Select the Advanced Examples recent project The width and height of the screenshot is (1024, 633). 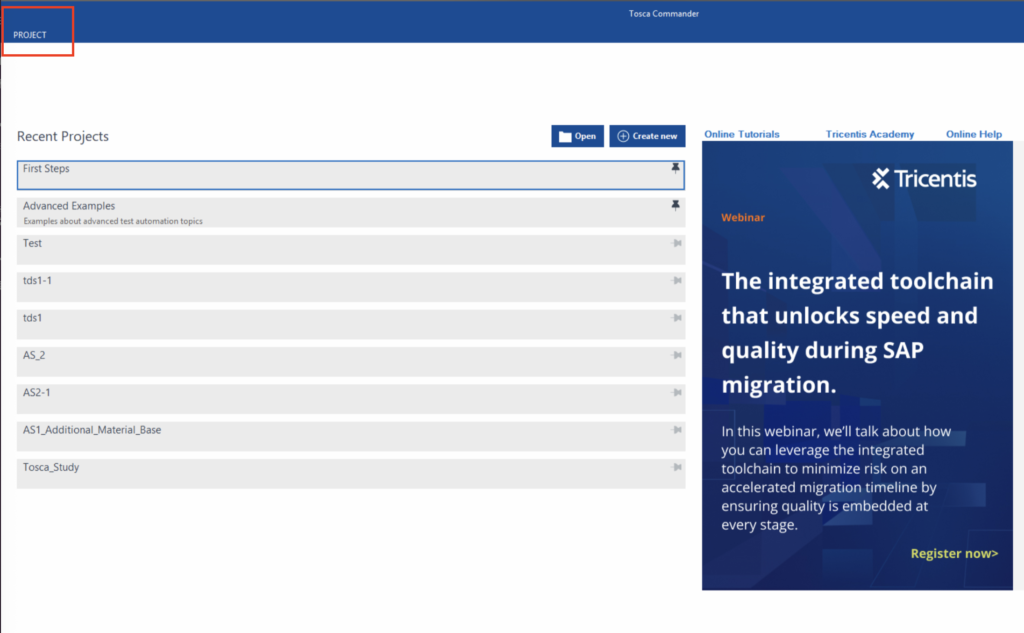[x=351, y=212]
